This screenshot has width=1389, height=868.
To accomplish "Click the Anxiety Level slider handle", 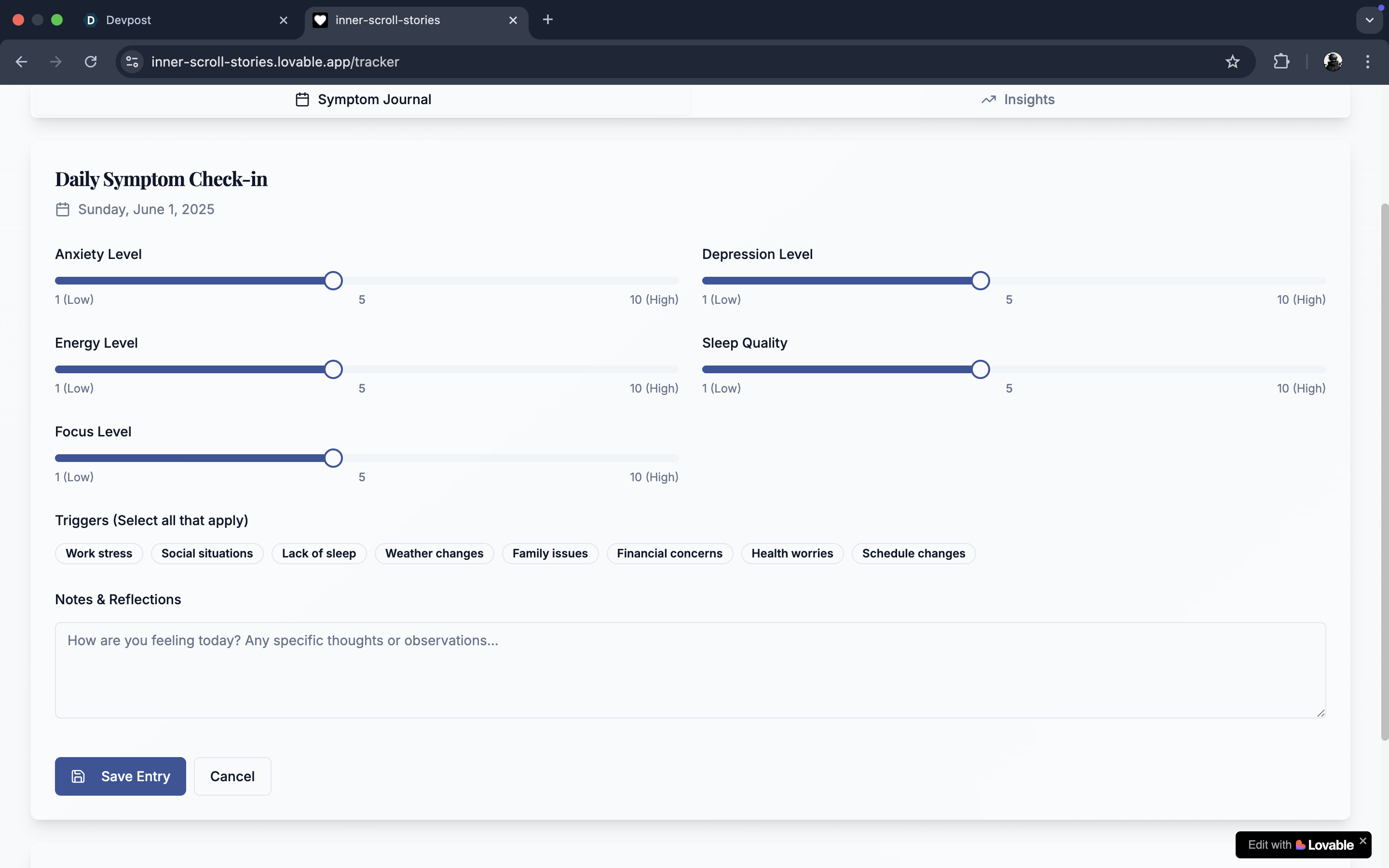I will (333, 281).
